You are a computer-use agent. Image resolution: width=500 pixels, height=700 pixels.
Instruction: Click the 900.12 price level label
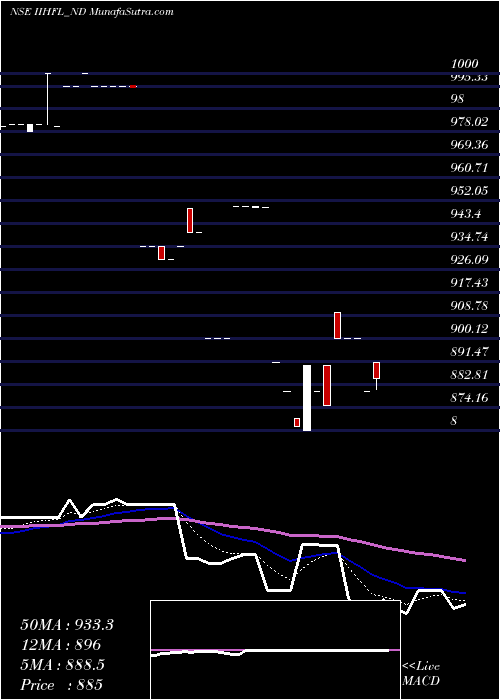469,329
